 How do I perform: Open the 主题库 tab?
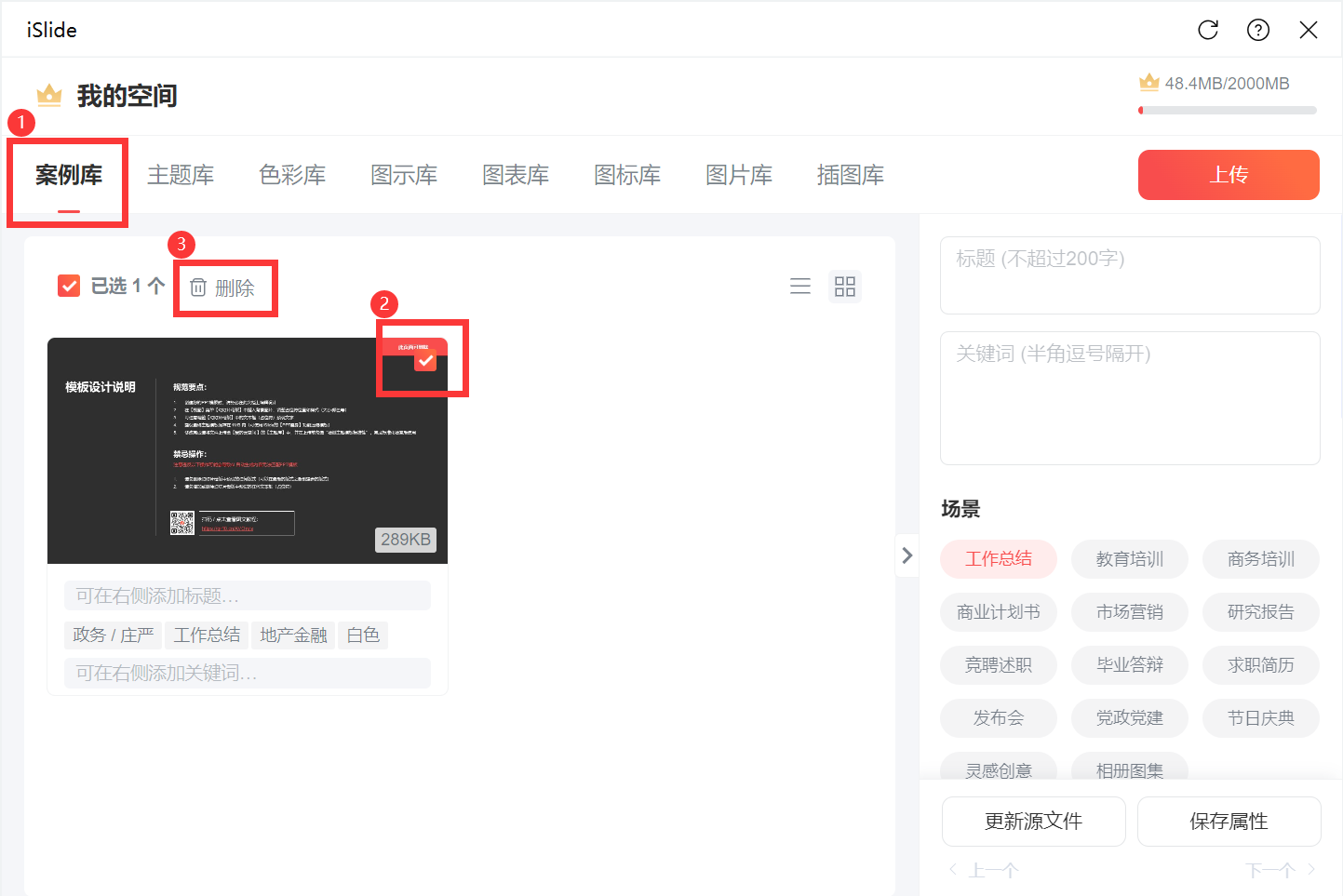tap(181, 175)
